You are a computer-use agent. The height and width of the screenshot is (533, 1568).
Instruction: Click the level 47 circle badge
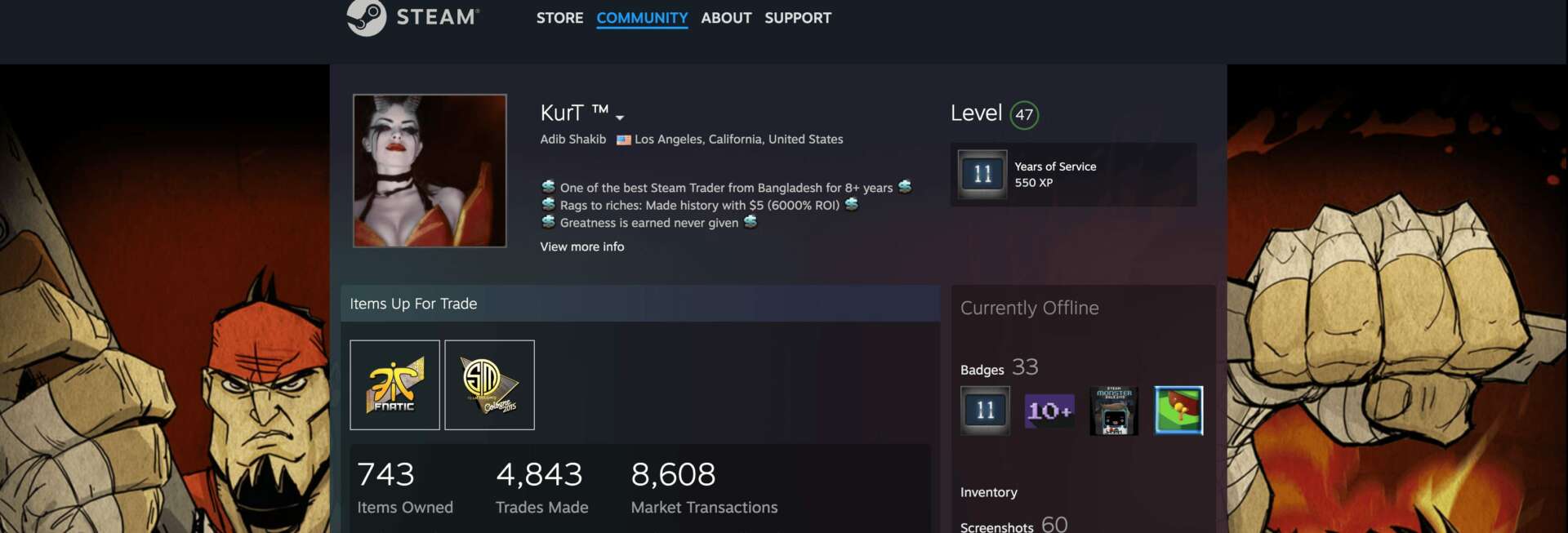pyautogui.click(x=1024, y=115)
